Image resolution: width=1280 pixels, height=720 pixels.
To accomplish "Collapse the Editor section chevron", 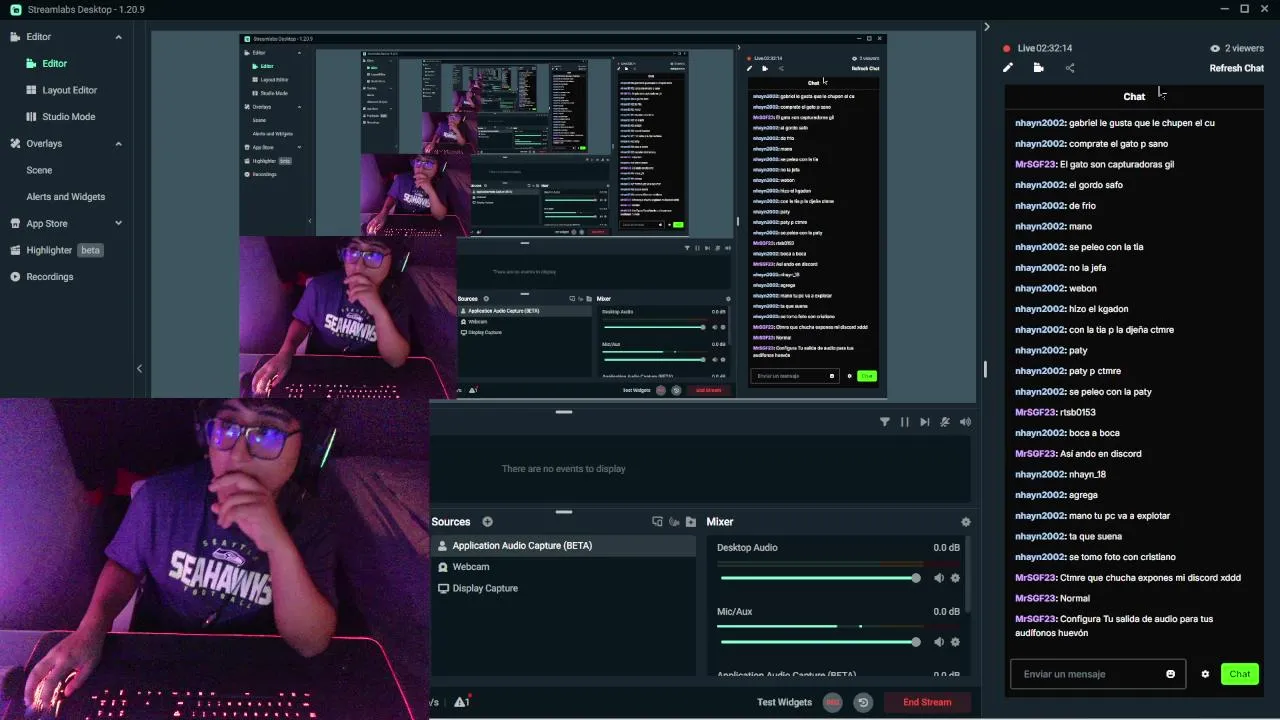I will 118,37.
